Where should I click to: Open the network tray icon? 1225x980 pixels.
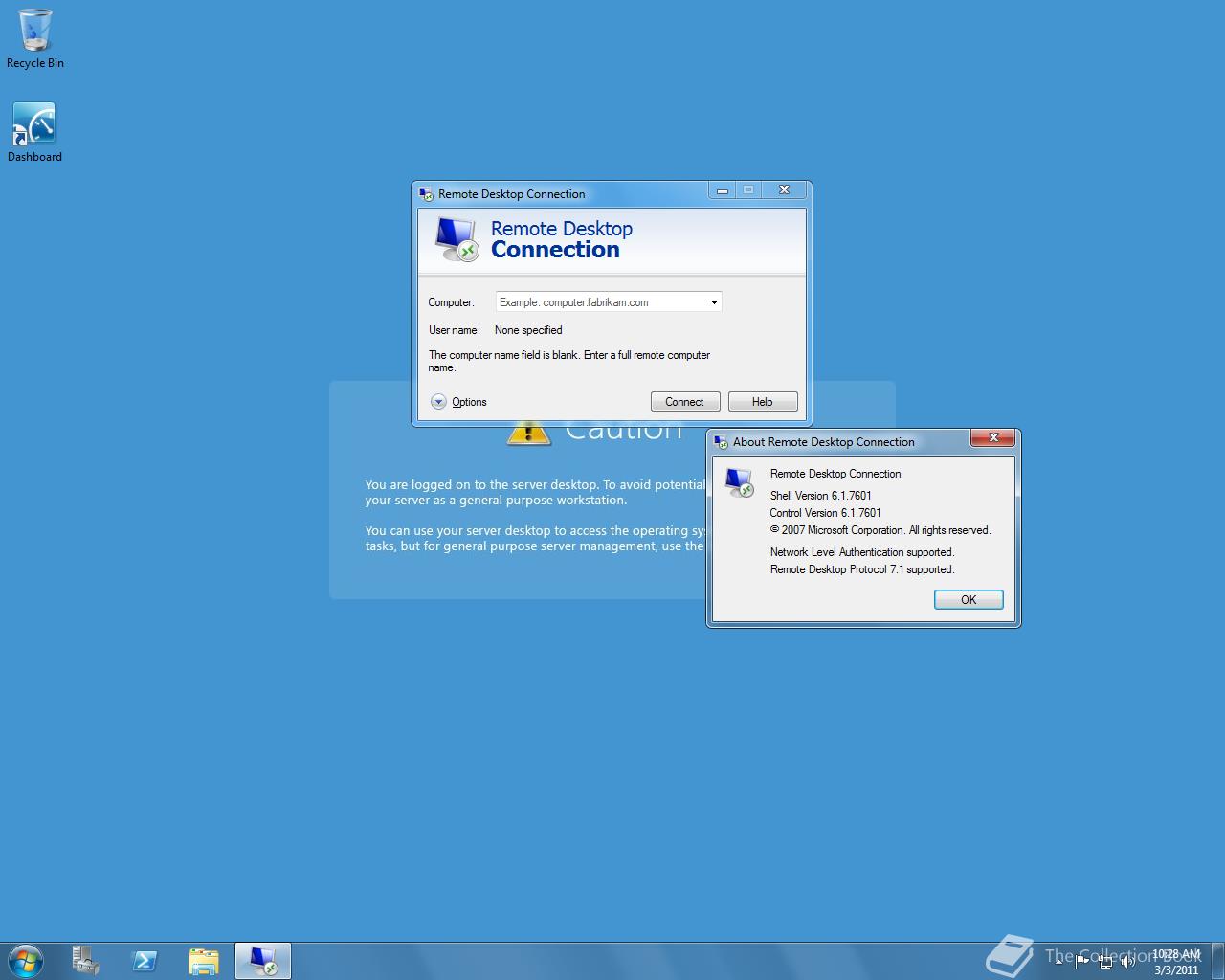(1105, 962)
